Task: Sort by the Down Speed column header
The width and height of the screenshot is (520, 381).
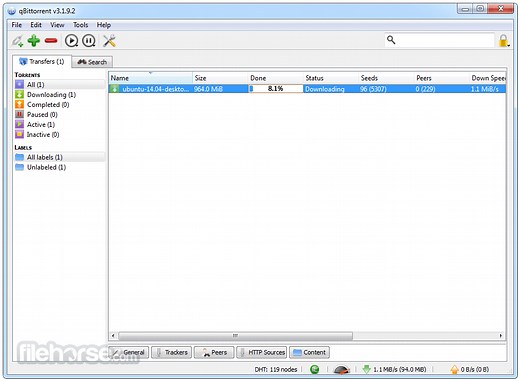Action: click(488, 78)
